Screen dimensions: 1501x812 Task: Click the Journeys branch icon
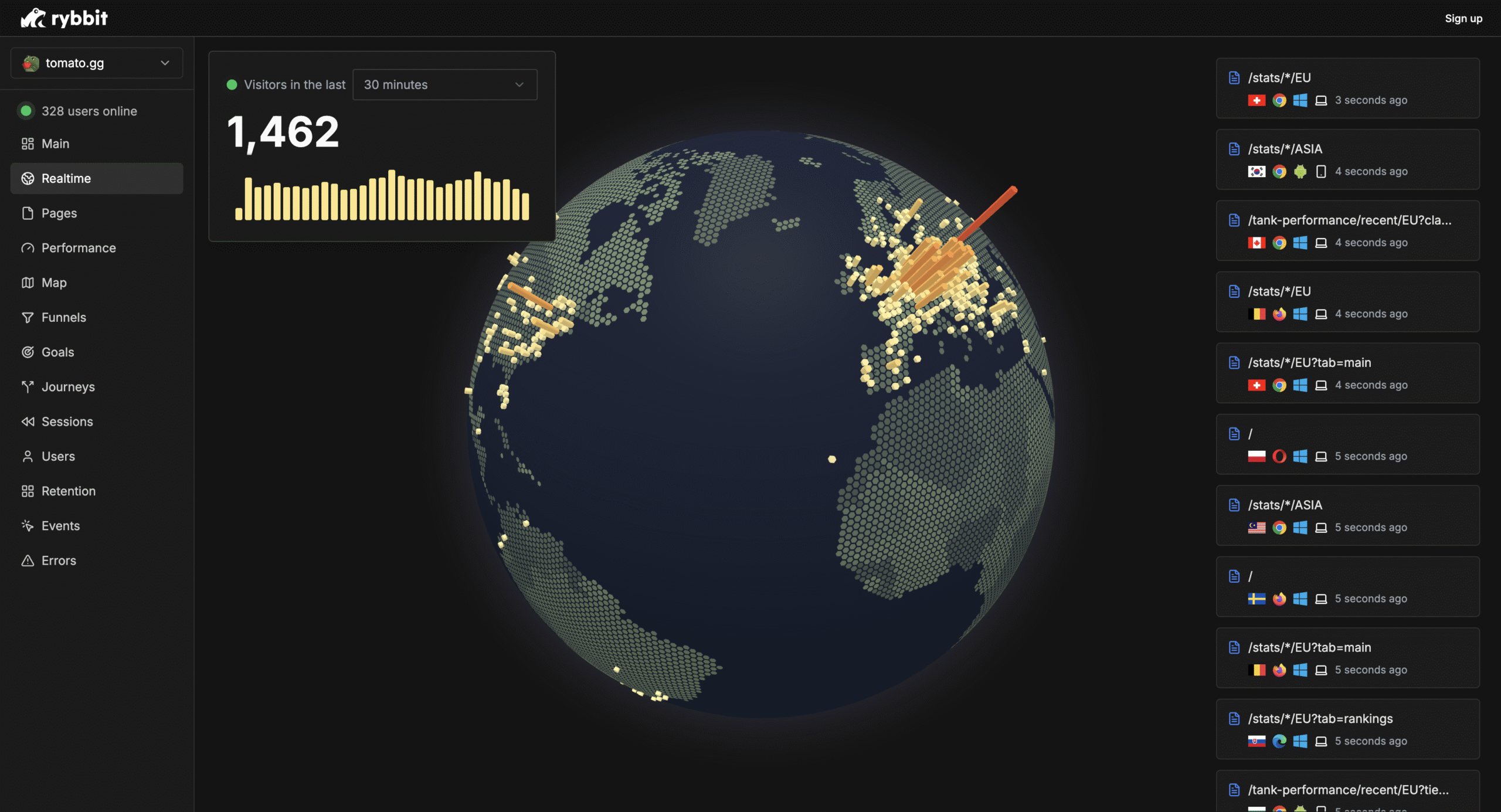(x=28, y=386)
